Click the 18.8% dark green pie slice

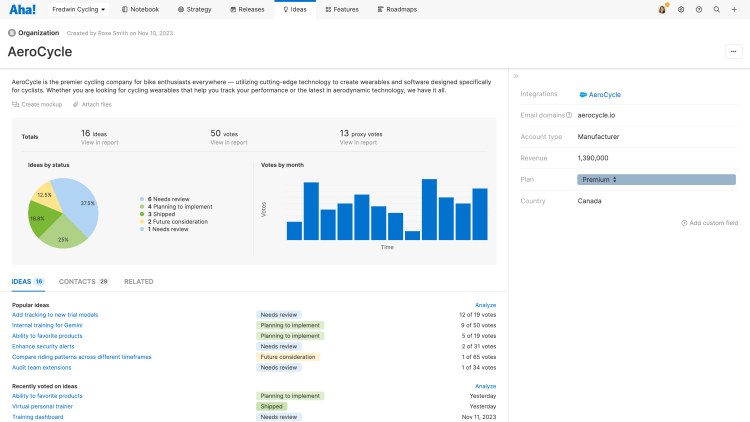(x=40, y=218)
